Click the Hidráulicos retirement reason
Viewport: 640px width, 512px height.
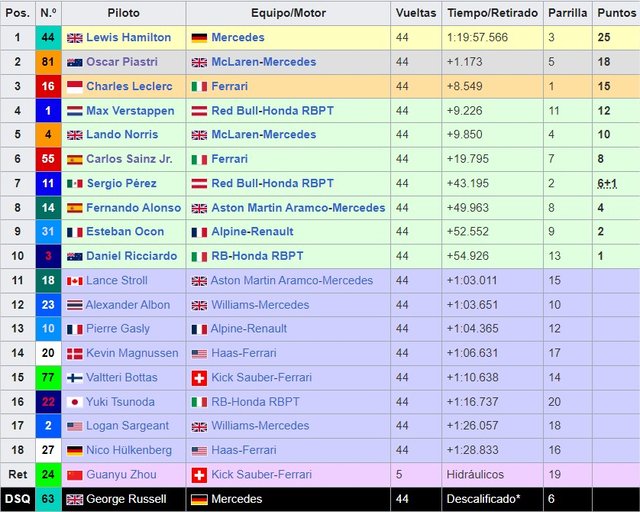click(475, 474)
